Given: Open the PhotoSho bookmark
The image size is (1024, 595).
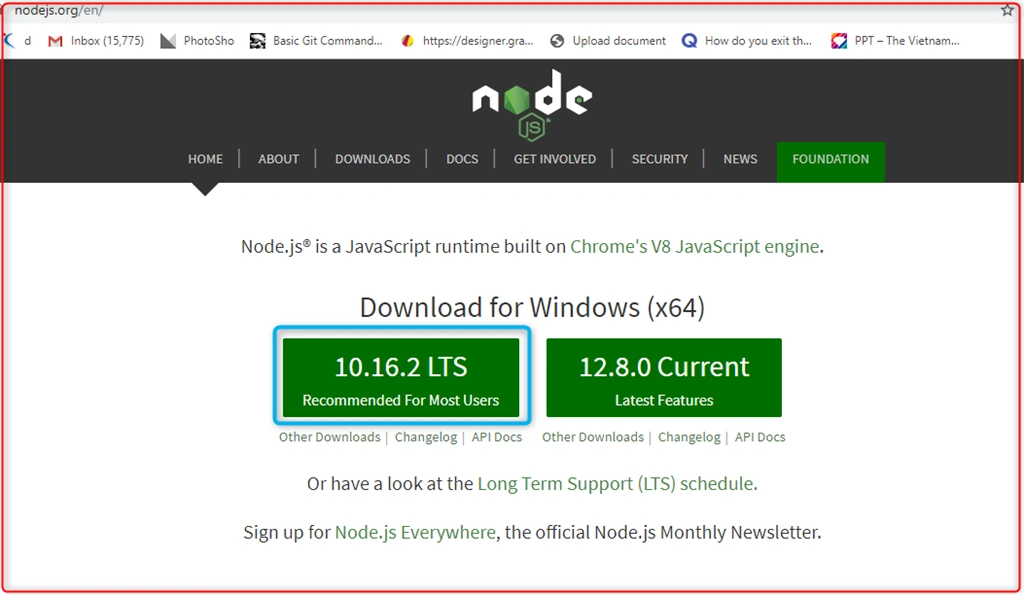Looking at the screenshot, I should pyautogui.click(x=197, y=40).
